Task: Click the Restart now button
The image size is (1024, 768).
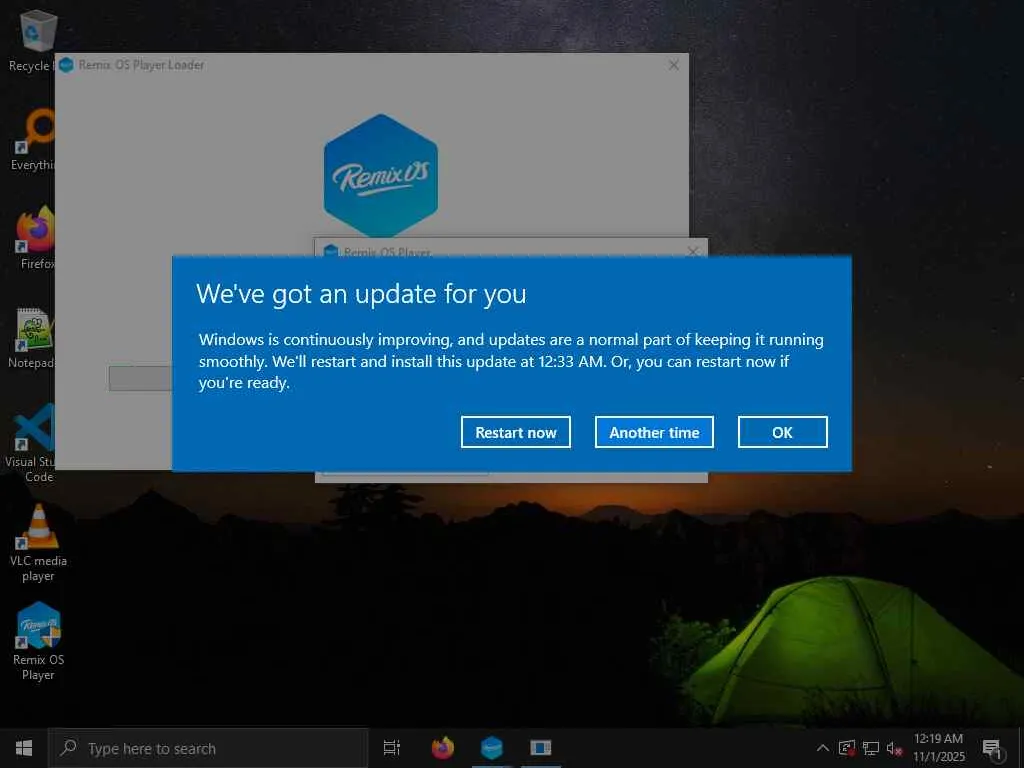Action: (x=515, y=432)
